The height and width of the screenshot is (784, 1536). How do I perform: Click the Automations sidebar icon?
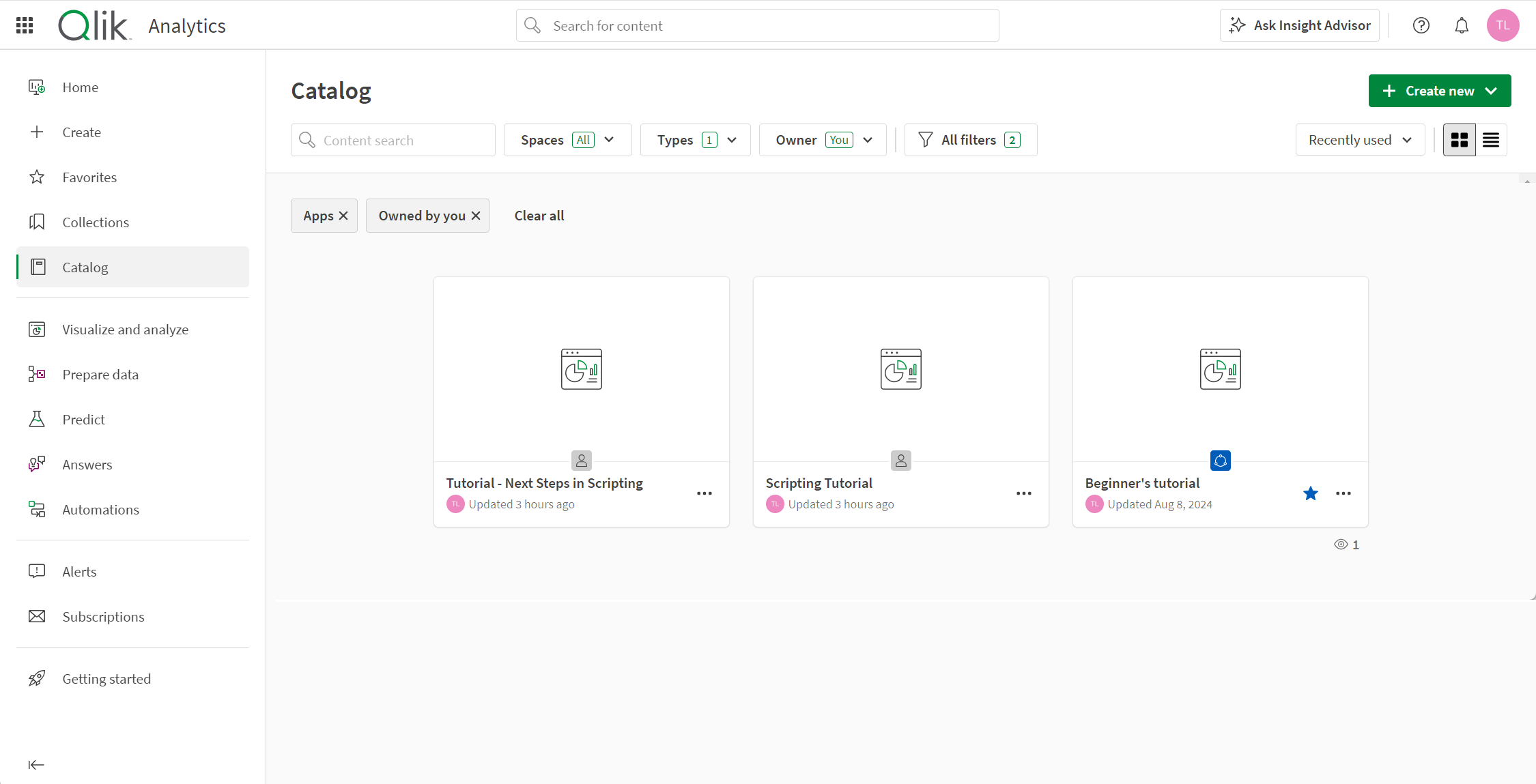(x=36, y=509)
